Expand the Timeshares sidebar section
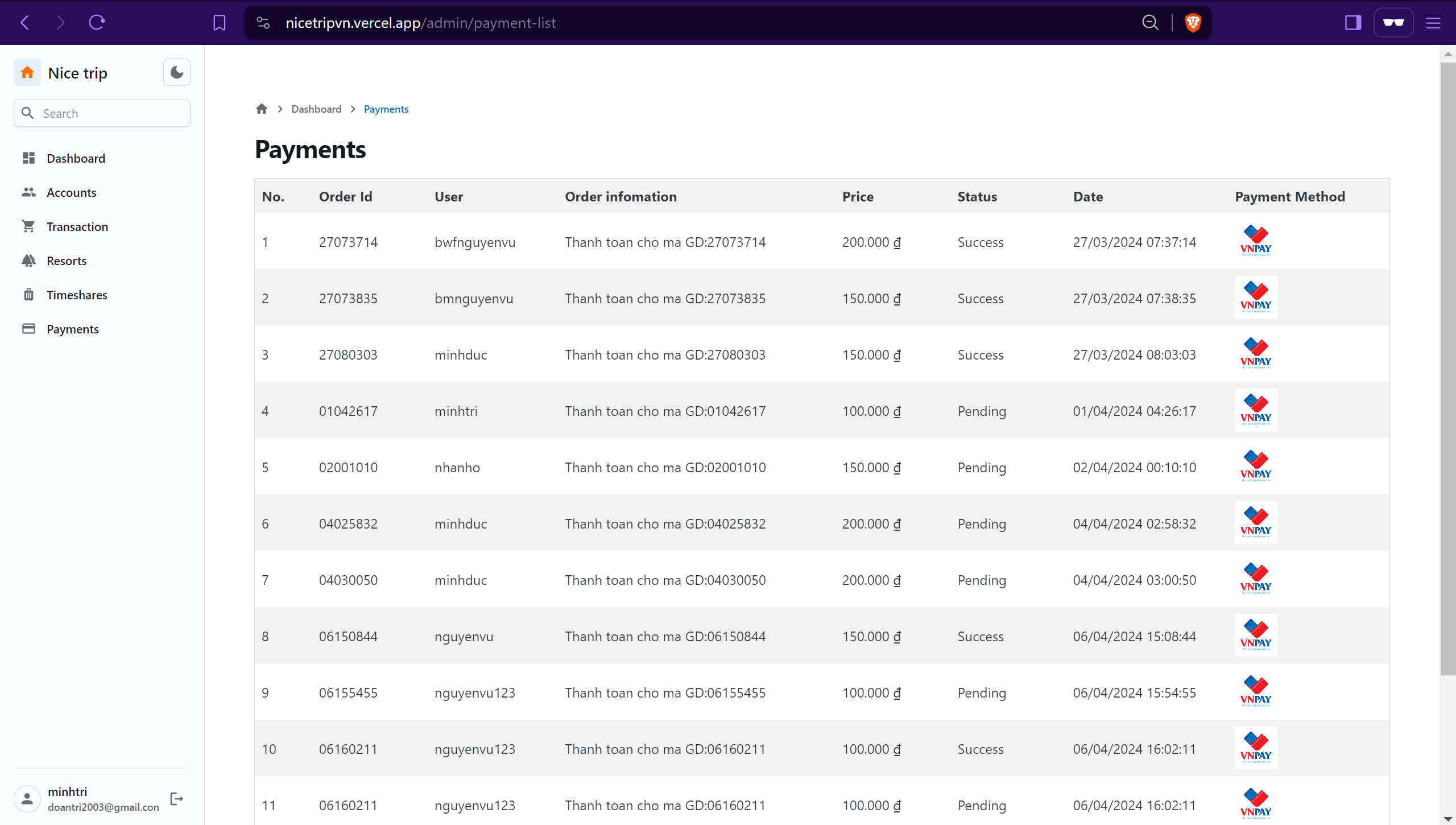The image size is (1456, 825). (x=77, y=294)
